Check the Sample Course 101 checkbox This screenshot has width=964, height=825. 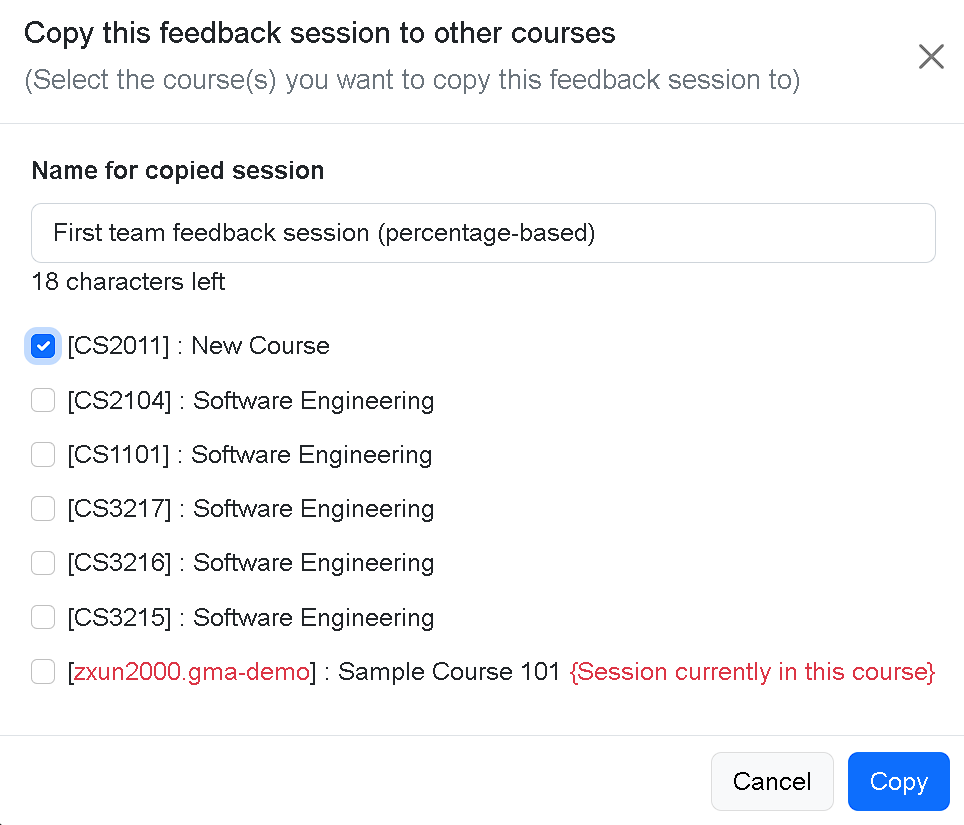pyautogui.click(x=42, y=672)
